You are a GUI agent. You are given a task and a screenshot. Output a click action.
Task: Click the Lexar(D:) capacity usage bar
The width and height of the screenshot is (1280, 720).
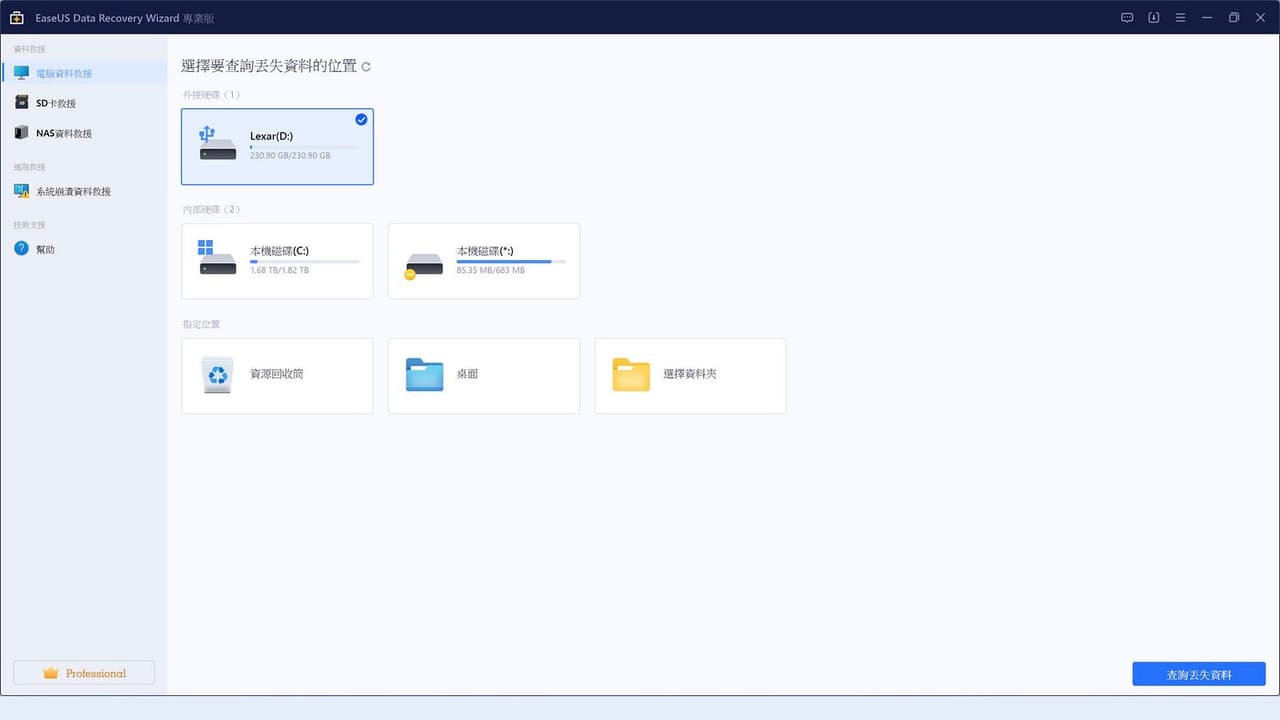(x=304, y=148)
